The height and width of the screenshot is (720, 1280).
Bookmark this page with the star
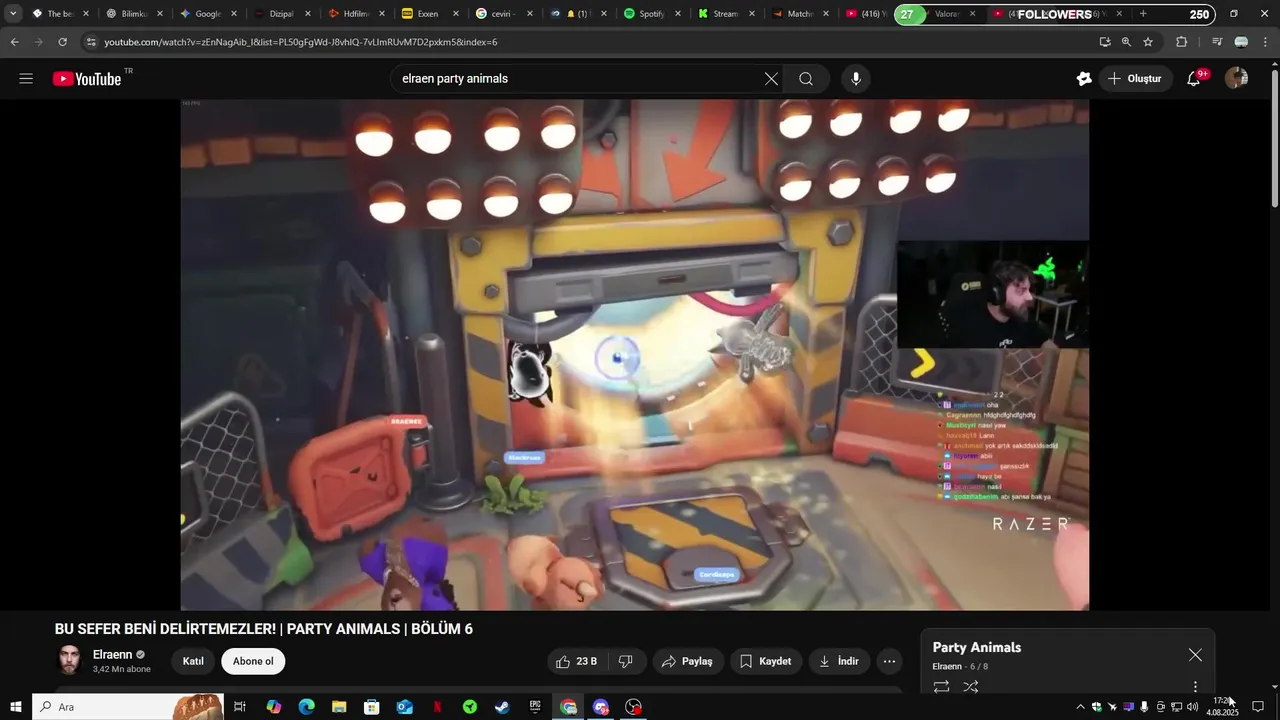pyautogui.click(x=1148, y=42)
